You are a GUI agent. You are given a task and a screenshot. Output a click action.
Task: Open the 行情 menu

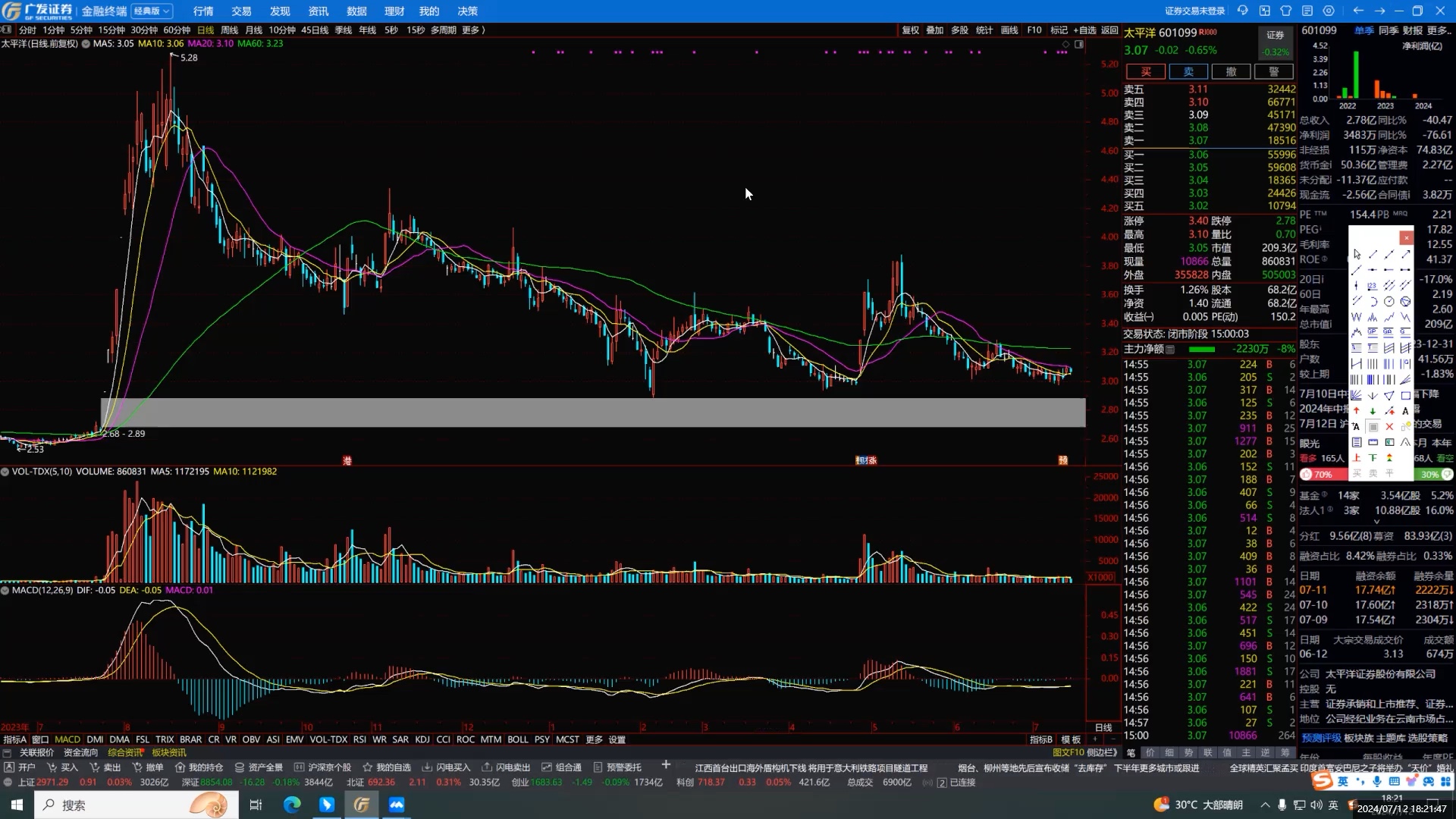tap(203, 11)
